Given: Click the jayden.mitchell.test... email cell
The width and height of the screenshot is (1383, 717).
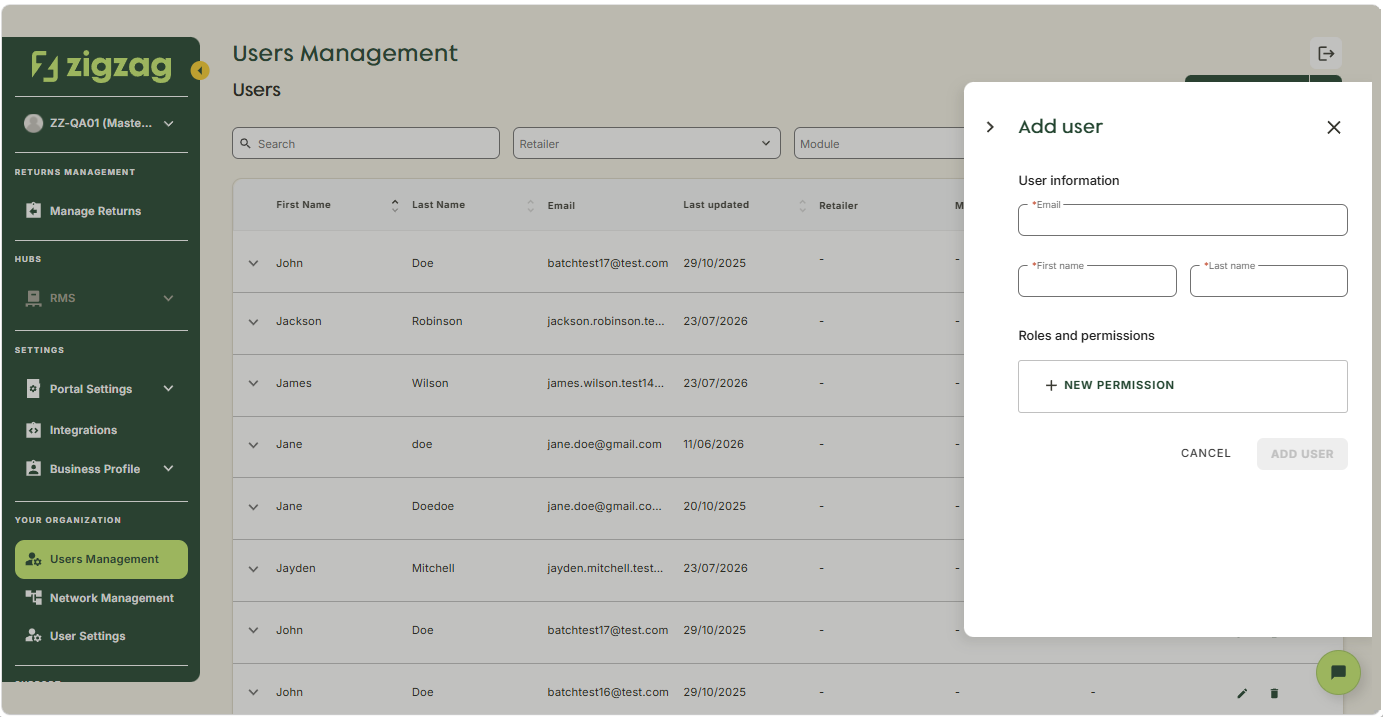Looking at the screenshot, I should point(606,568).
